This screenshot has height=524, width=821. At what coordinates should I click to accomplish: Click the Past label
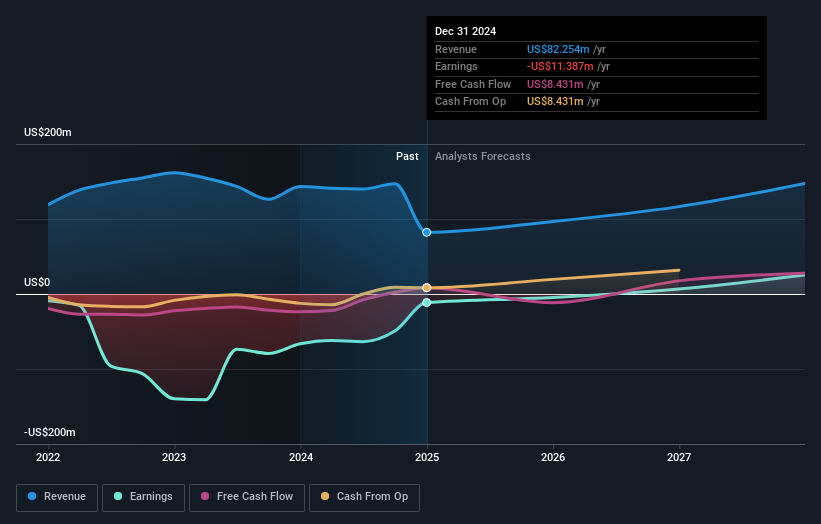[407, 157]
